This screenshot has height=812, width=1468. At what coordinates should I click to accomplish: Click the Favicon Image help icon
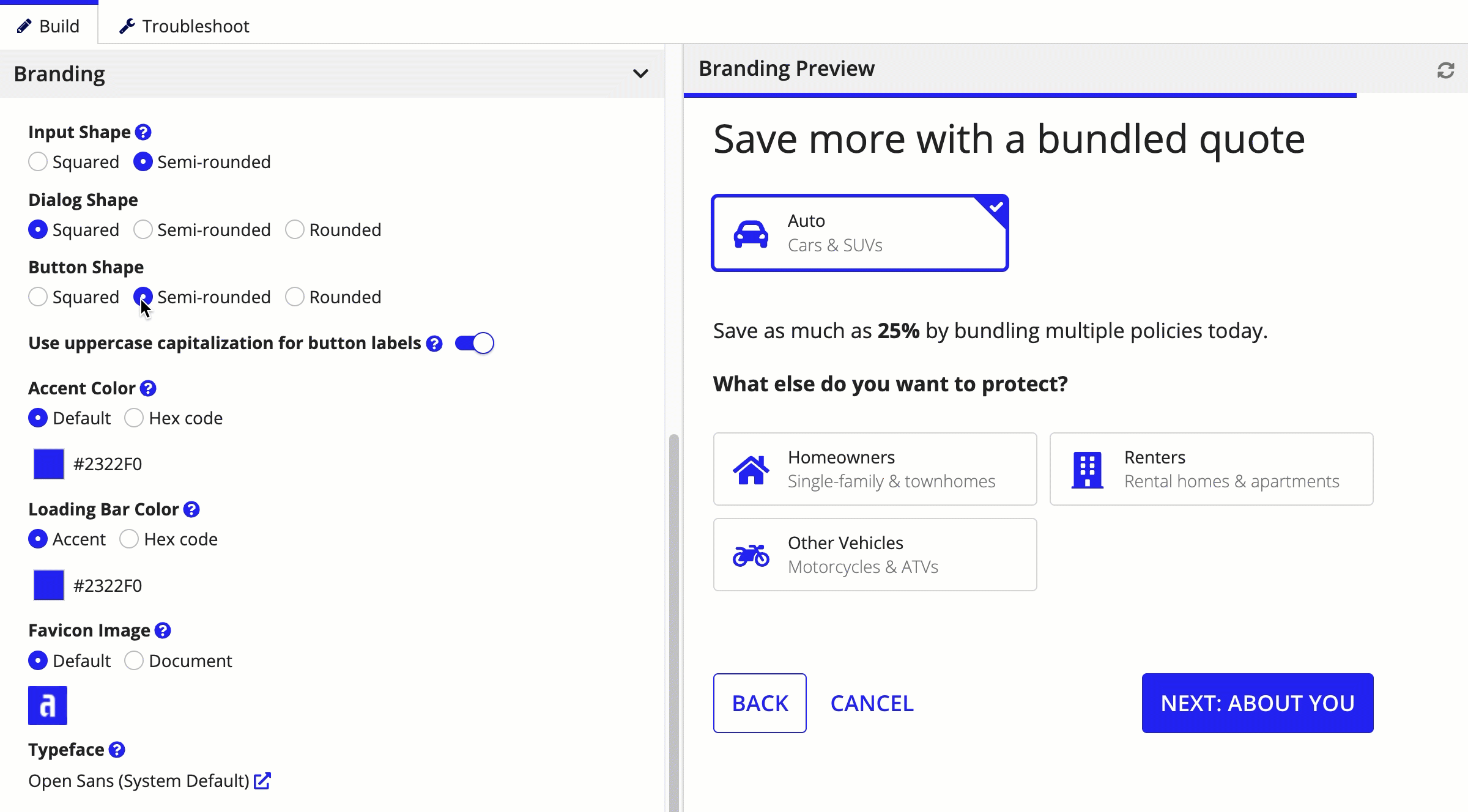pyautogui.click(x=163, y=630)
